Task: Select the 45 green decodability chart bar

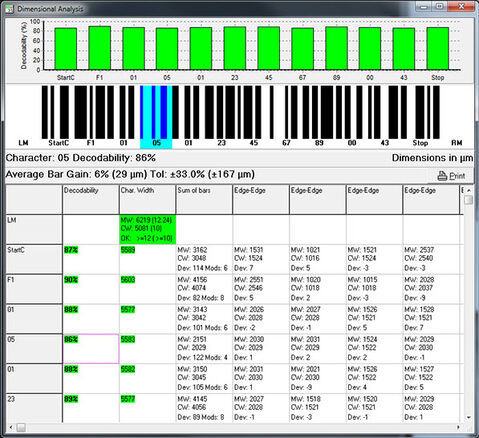Action: click(269, 48)
